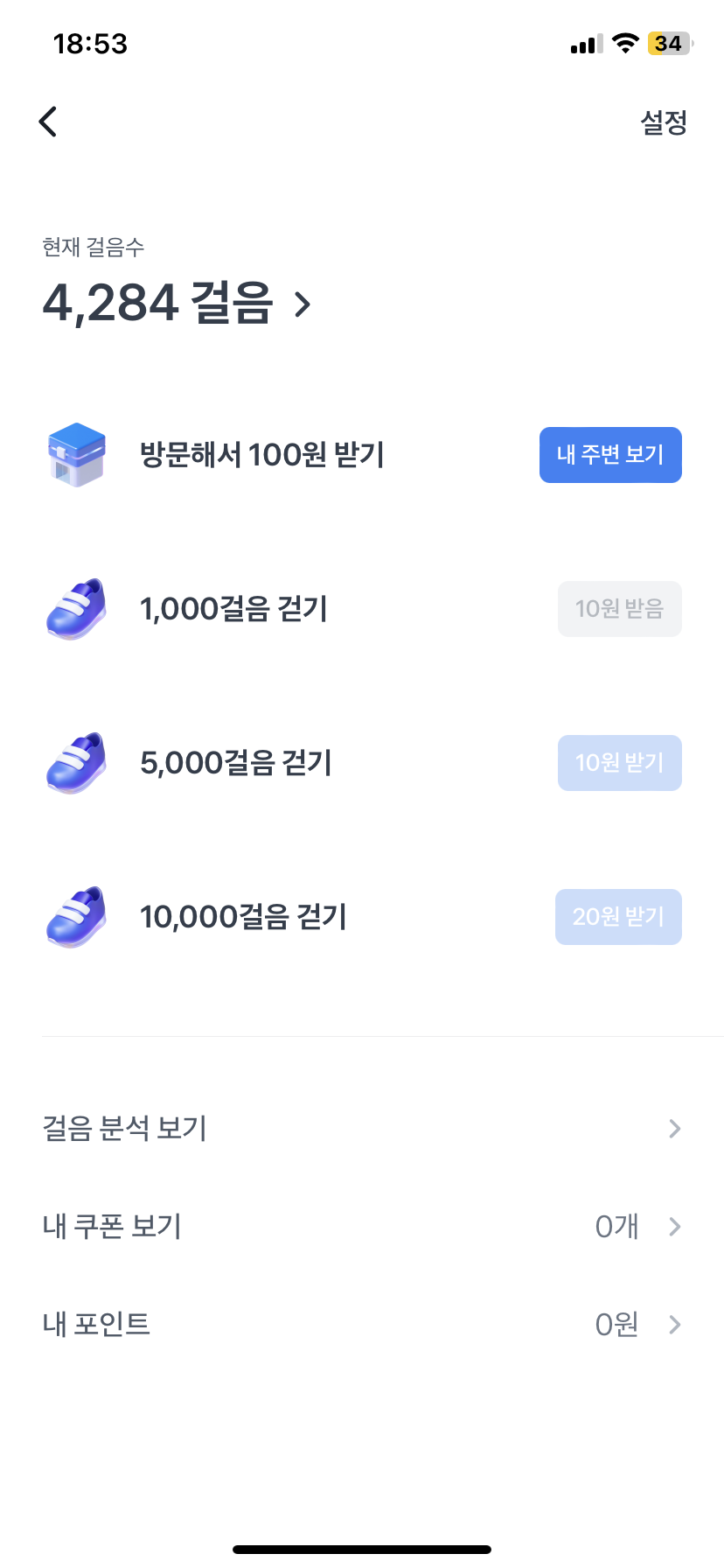Open the chevron next to 0원 points
The height and width of the screenshot is (1568, 724).
coord(674,1325)
